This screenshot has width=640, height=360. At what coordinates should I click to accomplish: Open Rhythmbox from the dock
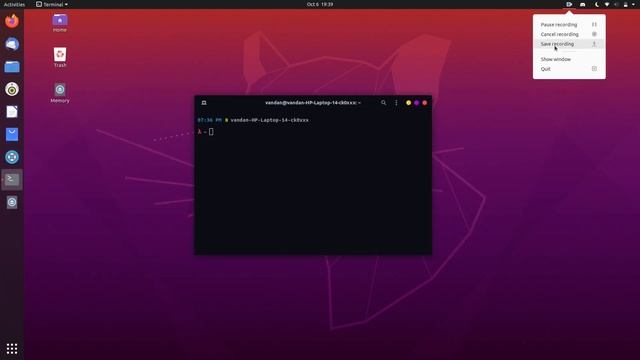click(12, 89)
